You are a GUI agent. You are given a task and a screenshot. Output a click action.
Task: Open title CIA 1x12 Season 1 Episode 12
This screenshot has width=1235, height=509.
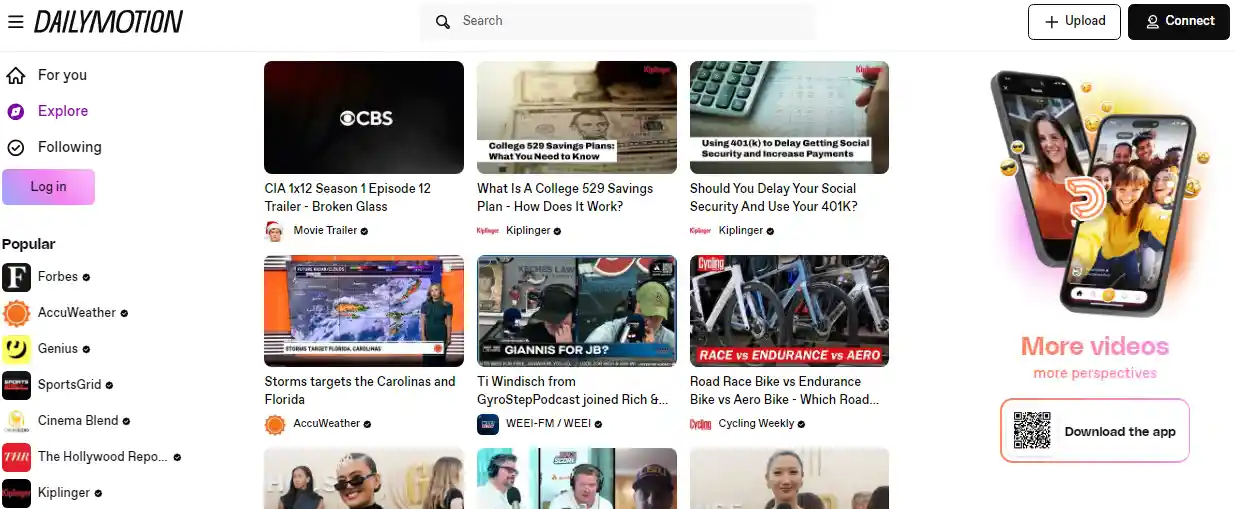click(348, 197)
